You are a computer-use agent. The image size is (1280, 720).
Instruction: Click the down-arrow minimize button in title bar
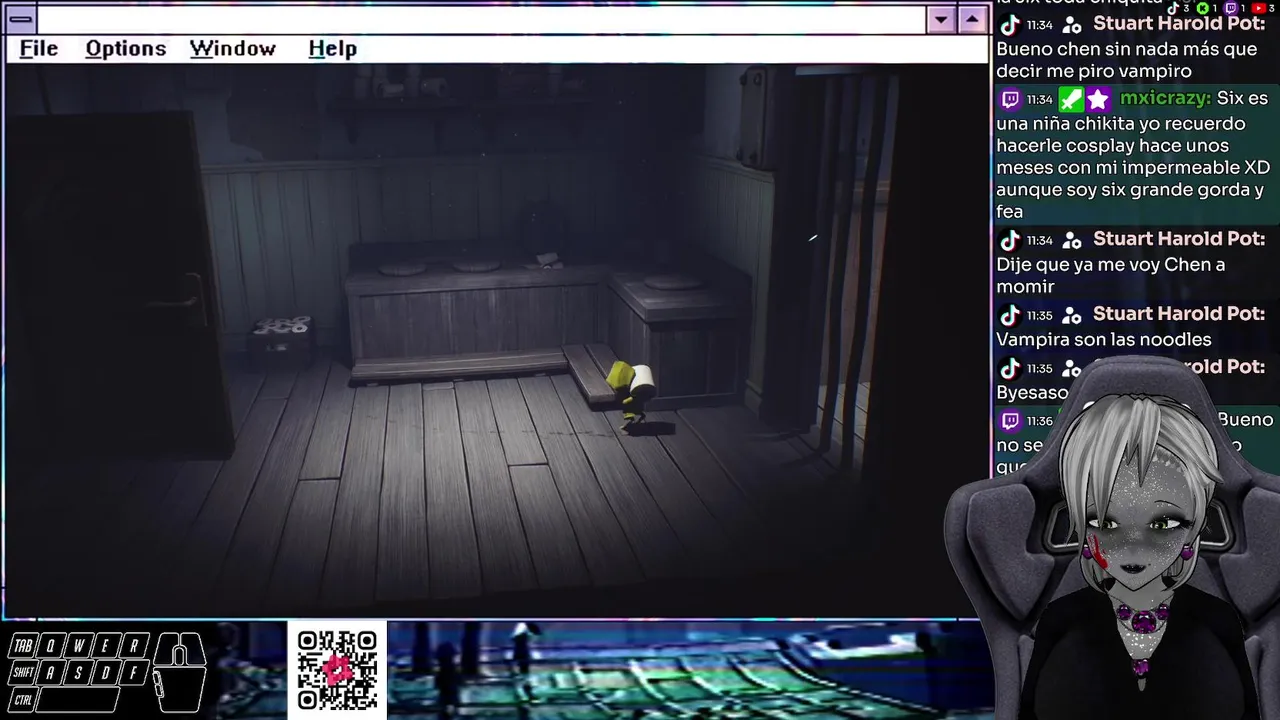pyautogui.click(x=940, y=19)
